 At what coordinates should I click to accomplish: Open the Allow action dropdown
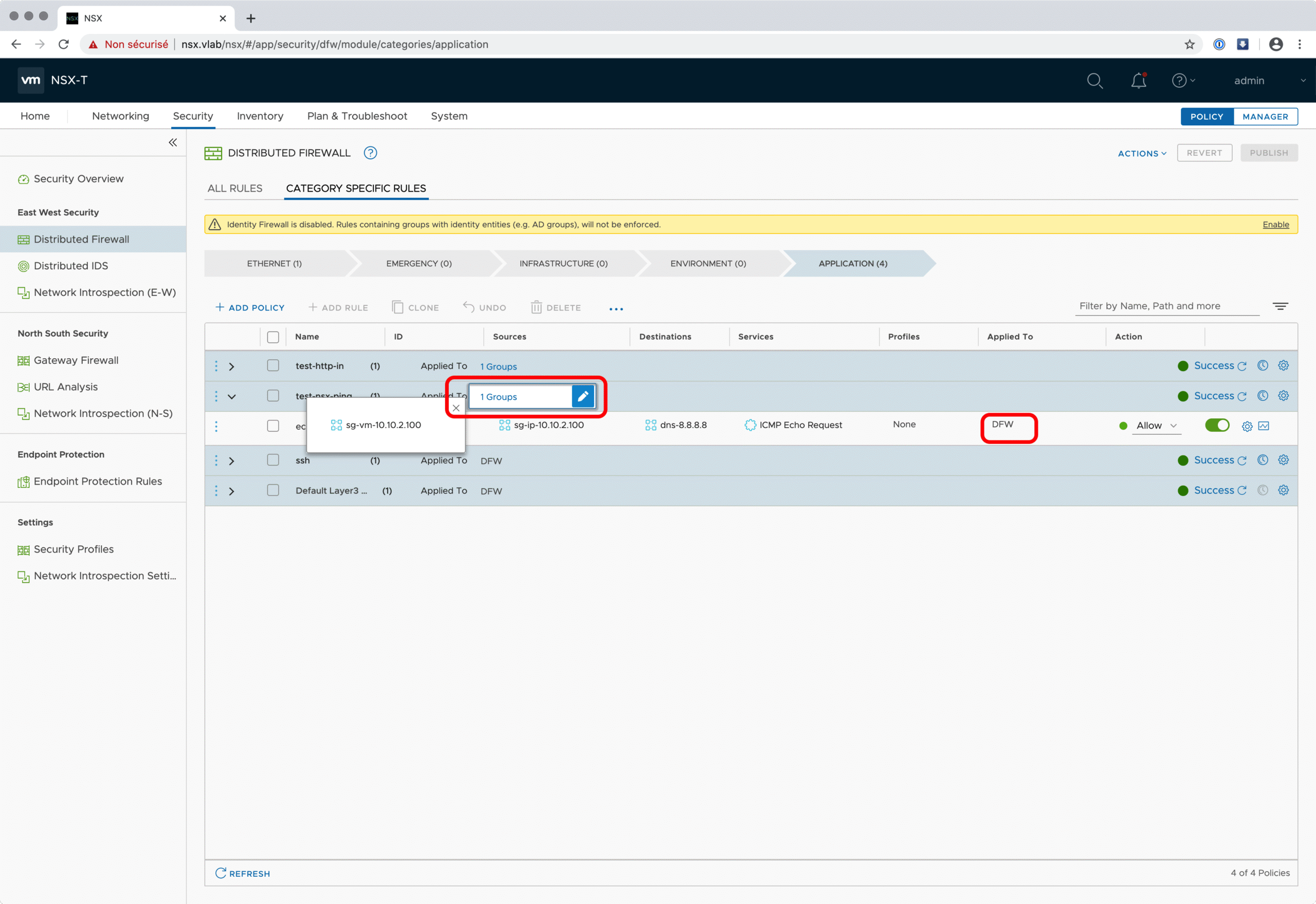(1156, 426)
